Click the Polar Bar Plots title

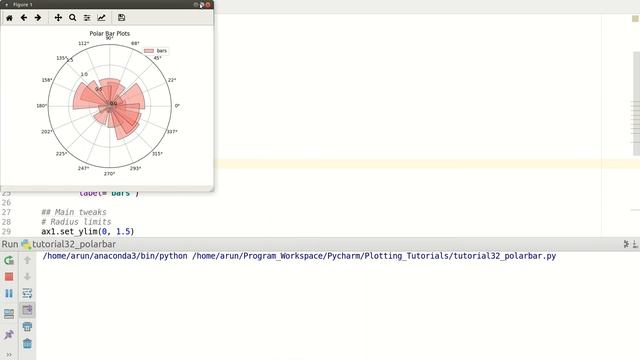point(109,33)
